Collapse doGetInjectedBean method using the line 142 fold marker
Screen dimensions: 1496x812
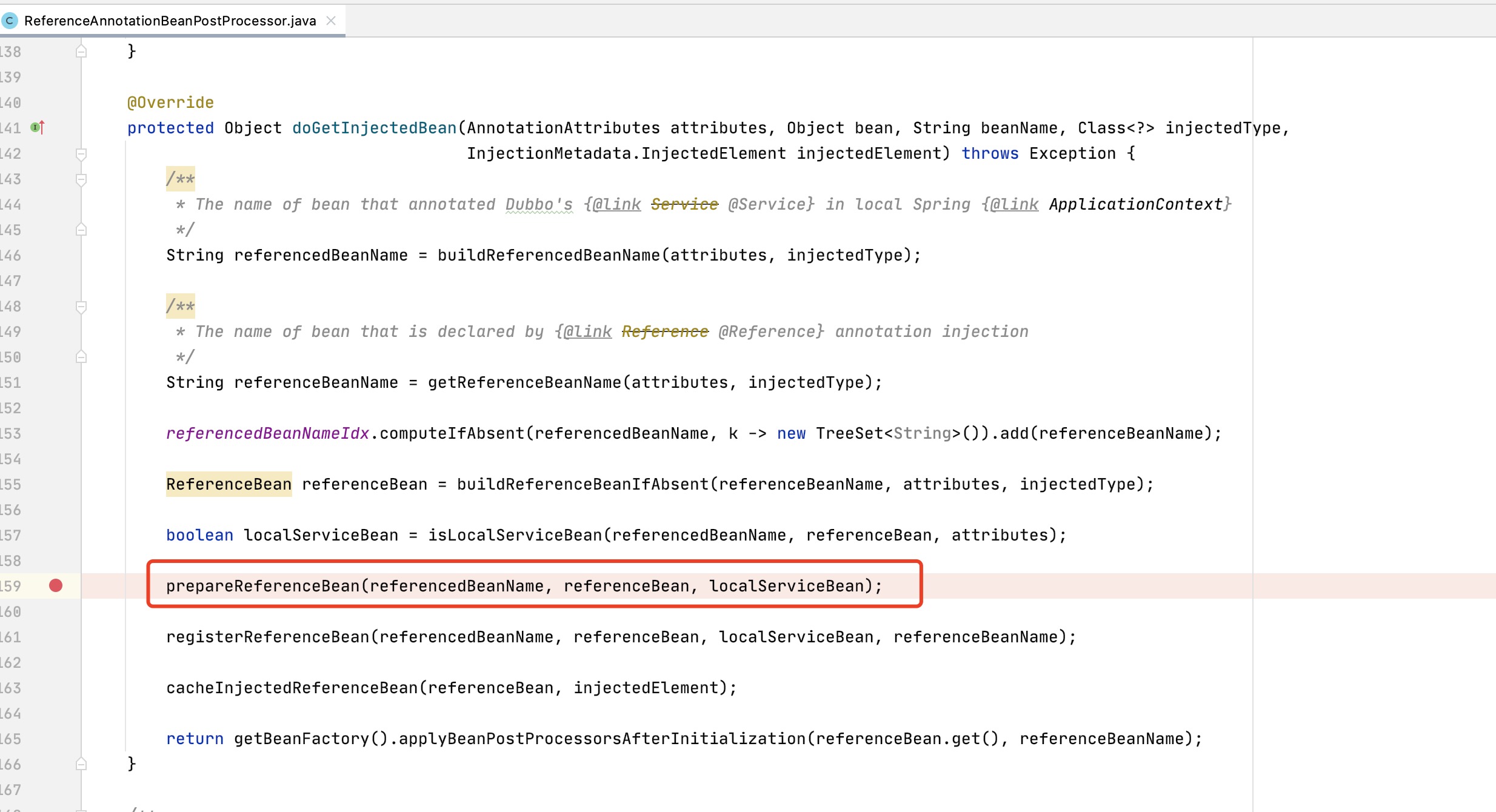81,154
